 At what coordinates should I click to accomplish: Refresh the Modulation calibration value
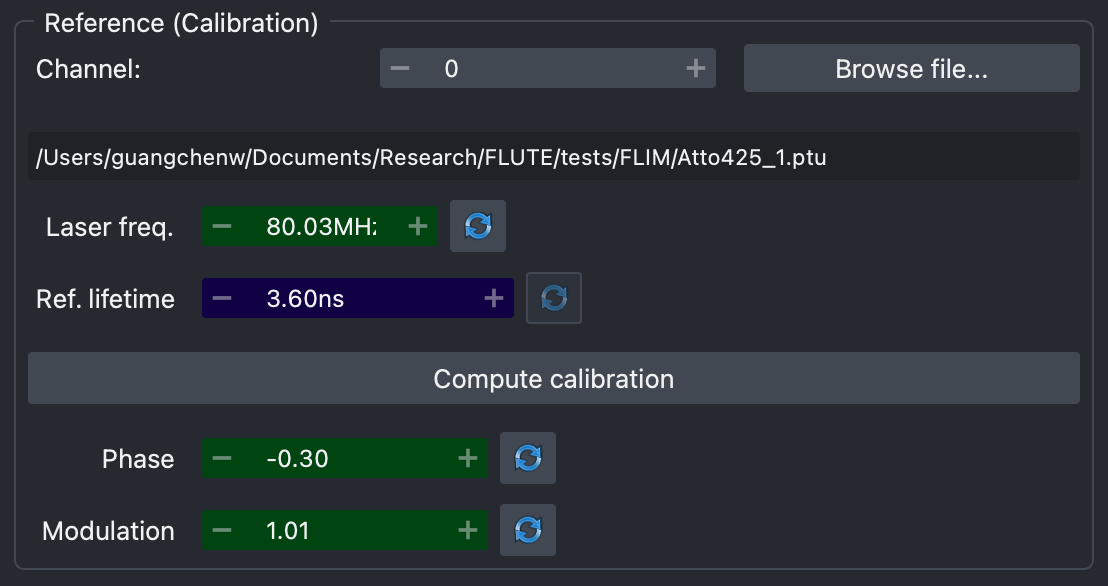click(527, 530)
